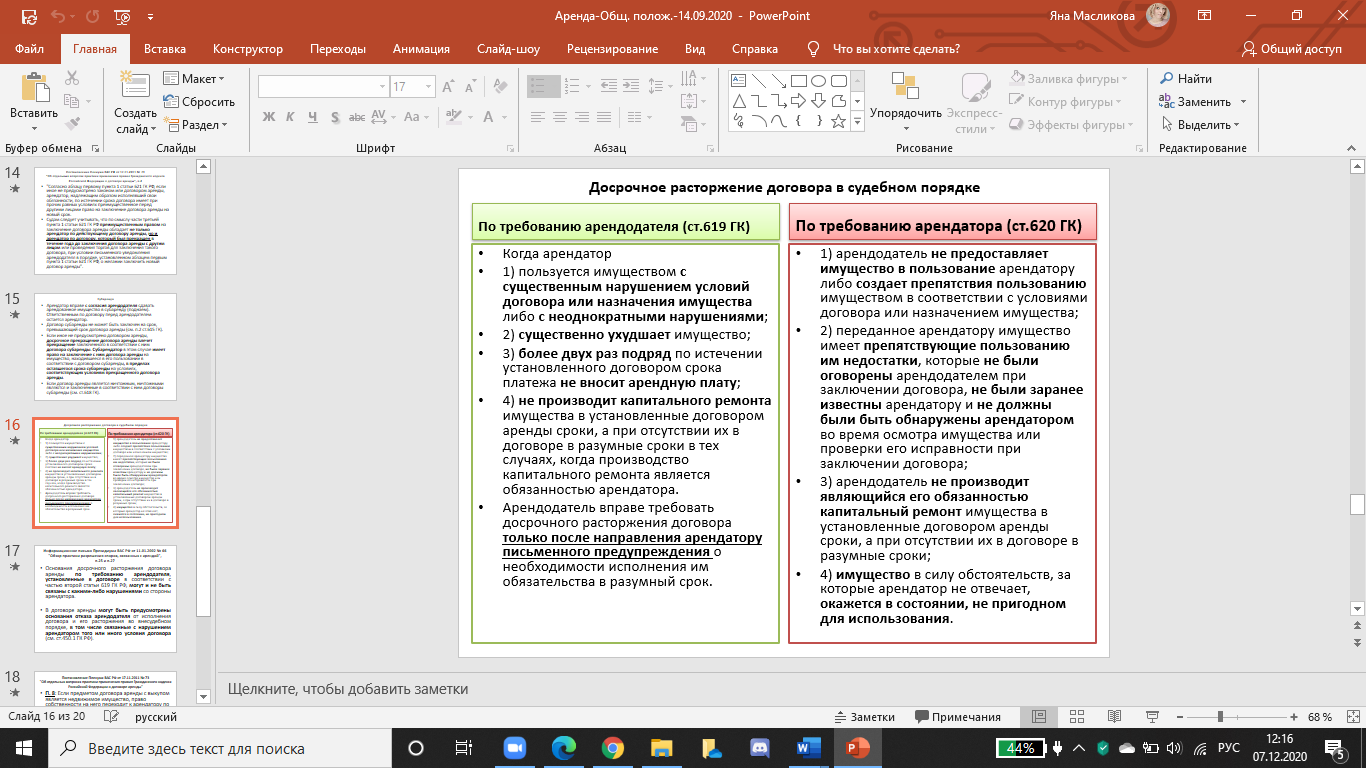Toggle Normal view in the status bar

click(x=1039, y=717)
